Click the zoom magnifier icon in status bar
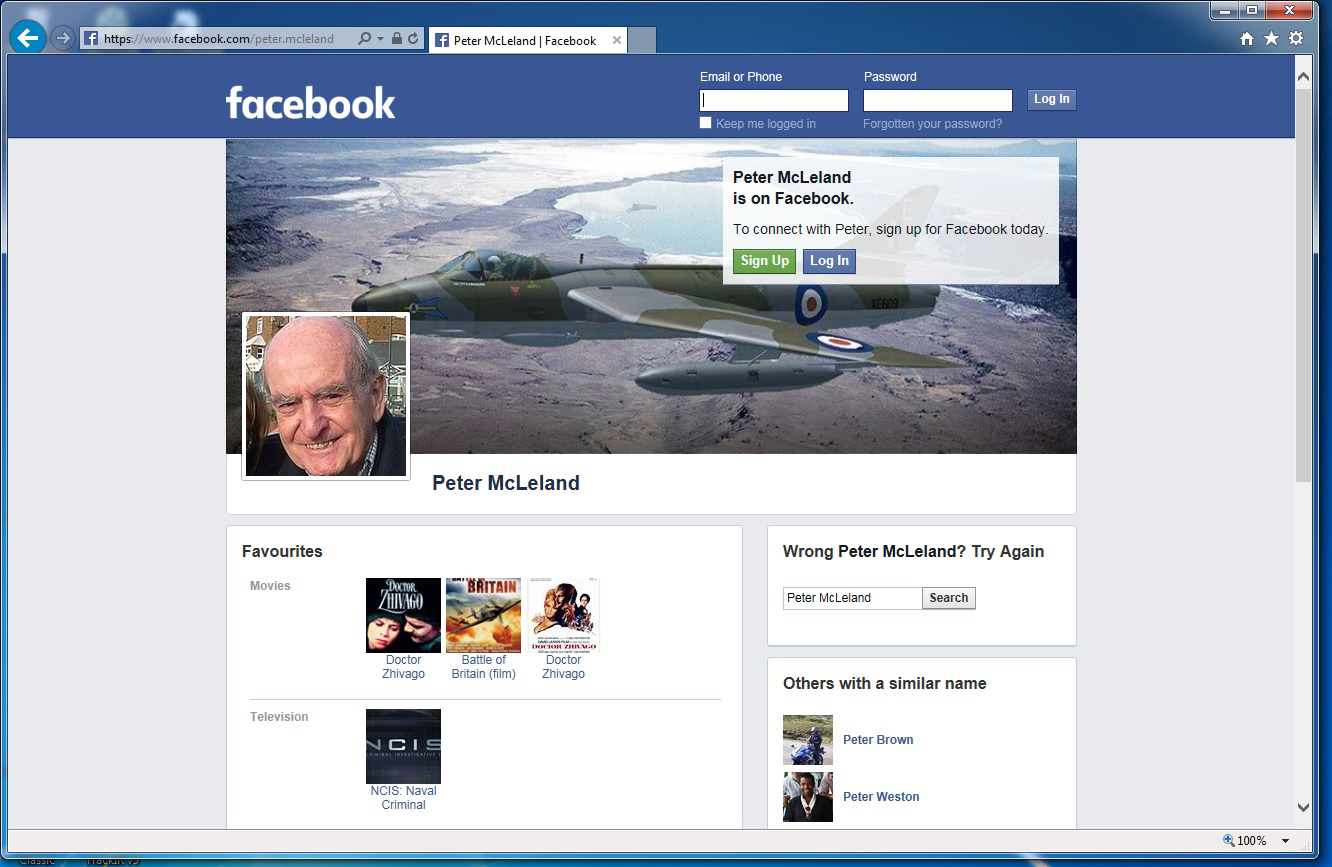Image resolution: width=1332 pixels, height=867 pixels. [1229, 840]
